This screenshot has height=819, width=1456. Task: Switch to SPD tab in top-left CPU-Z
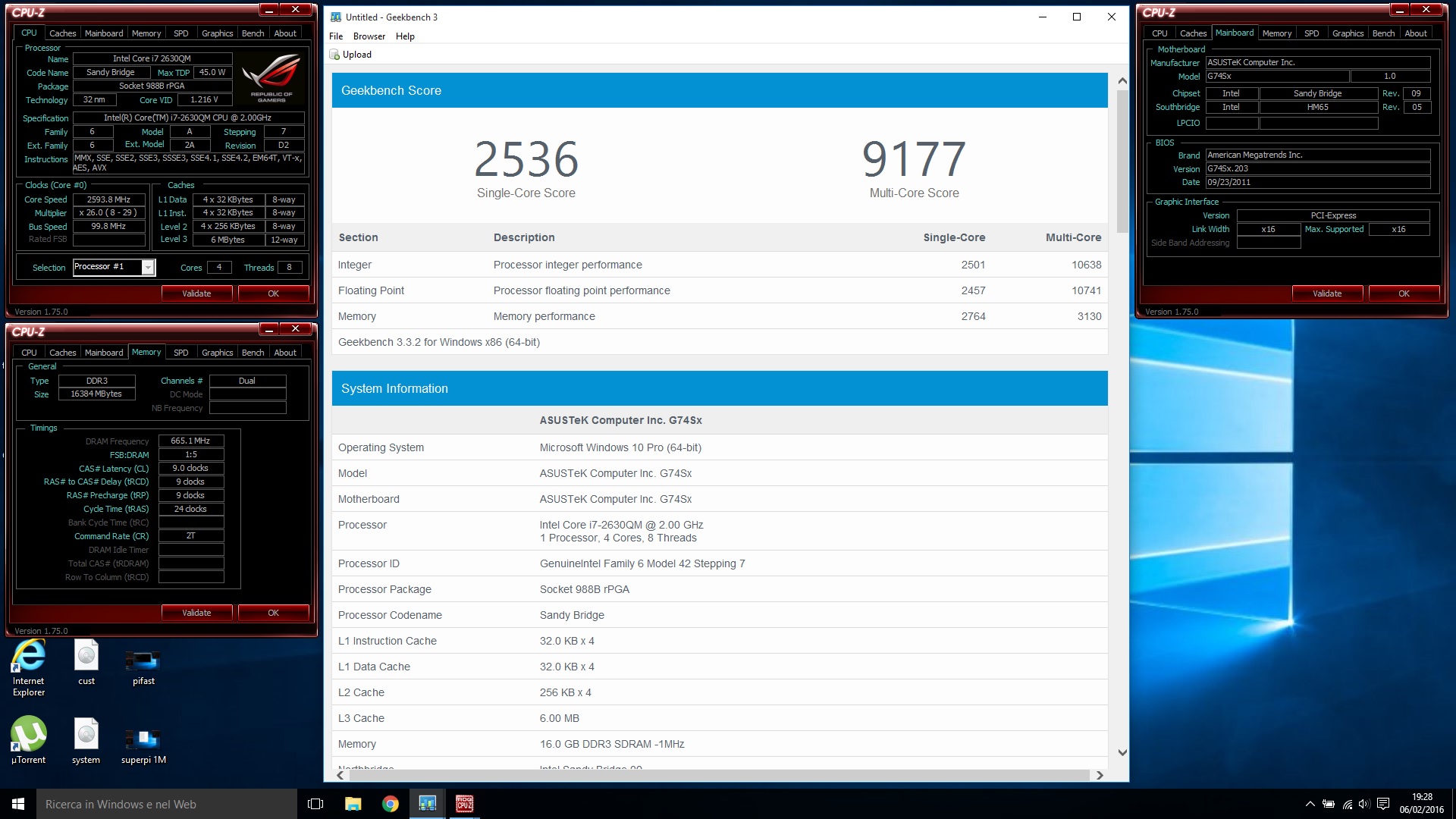[180, 33]
